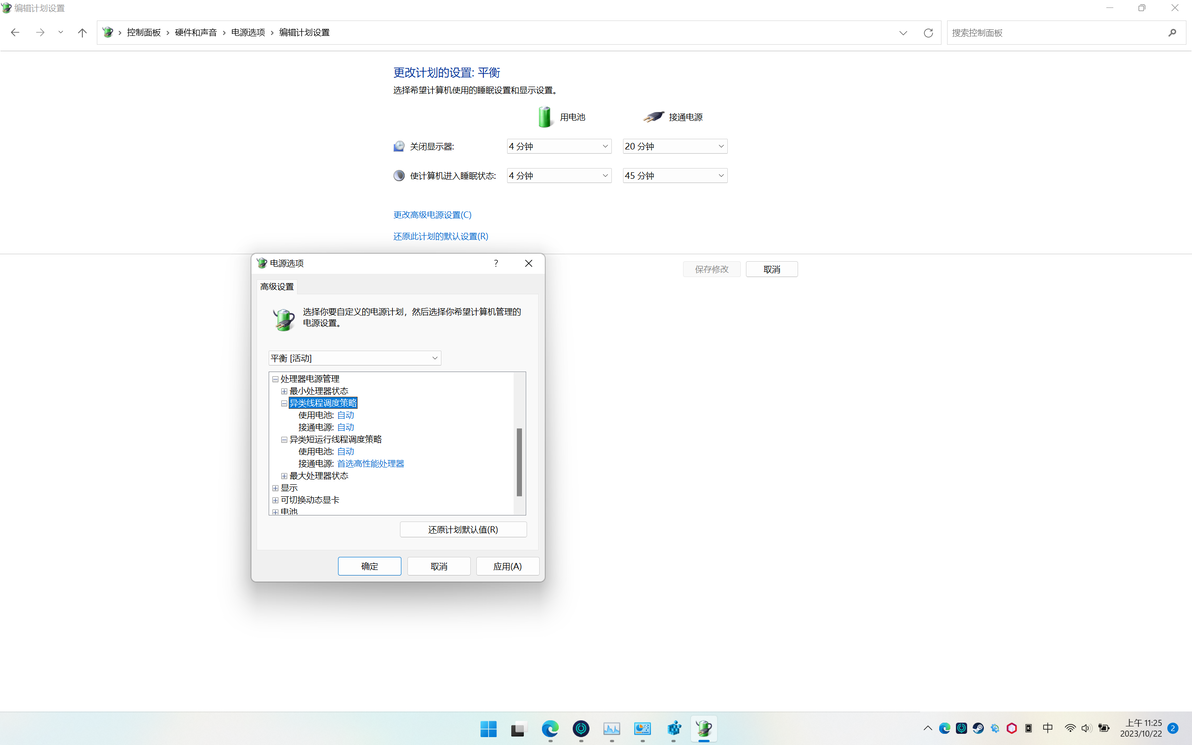Select the 高级设置 tab
Viewport: 1192px width, 745px height.
tap(277, 287)
